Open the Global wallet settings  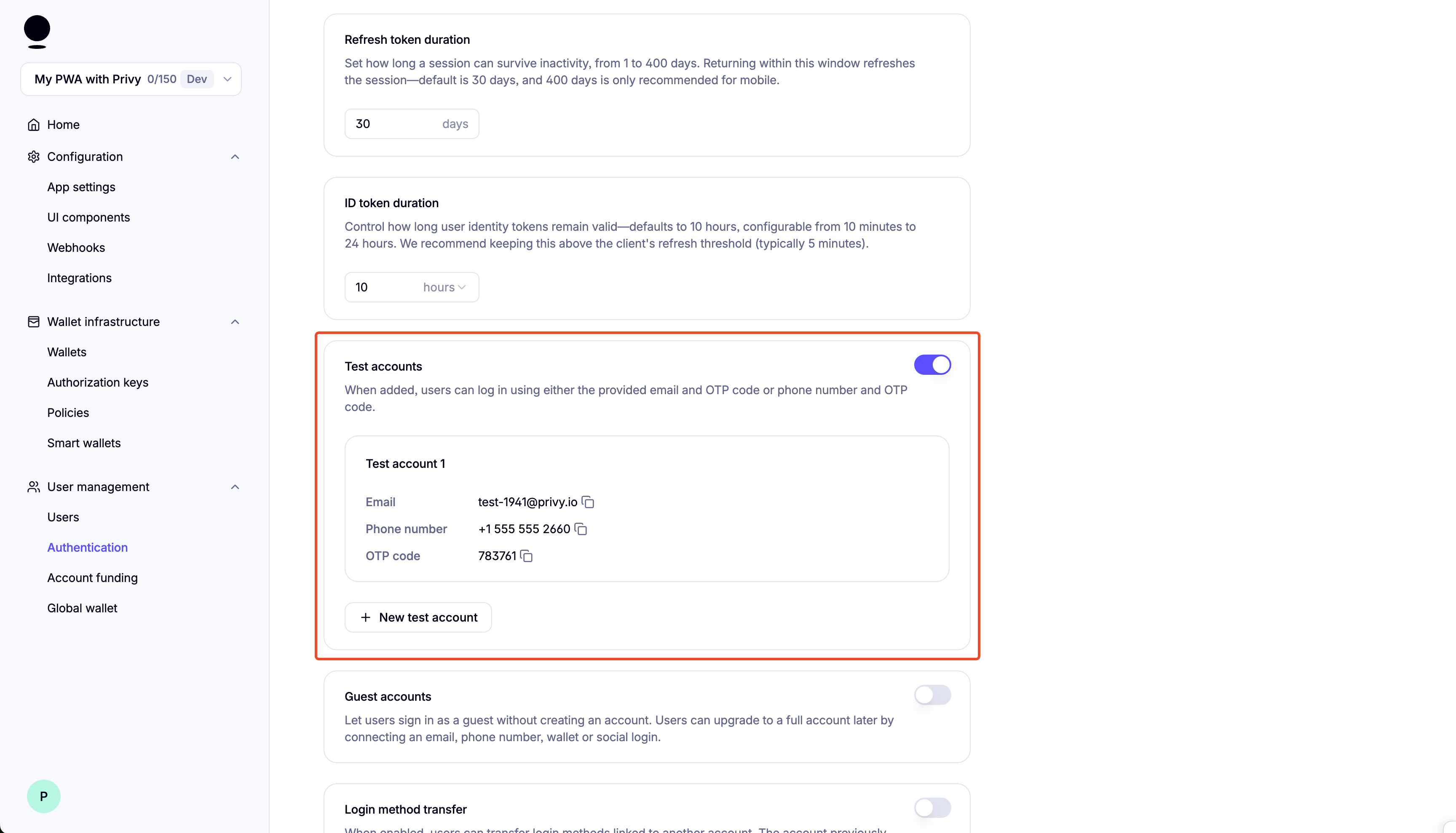pos(83,608)
